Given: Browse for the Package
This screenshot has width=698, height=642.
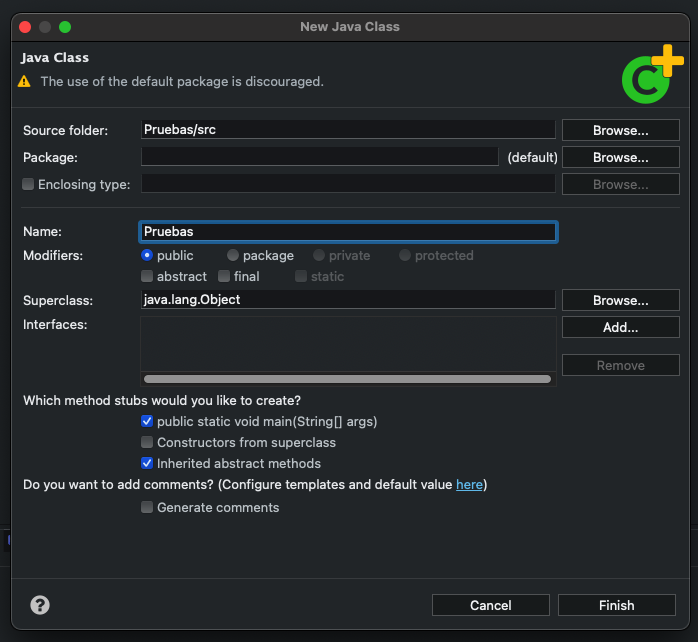Looking at the screenshot, I should pyautogui.click(x=621, y=157).
